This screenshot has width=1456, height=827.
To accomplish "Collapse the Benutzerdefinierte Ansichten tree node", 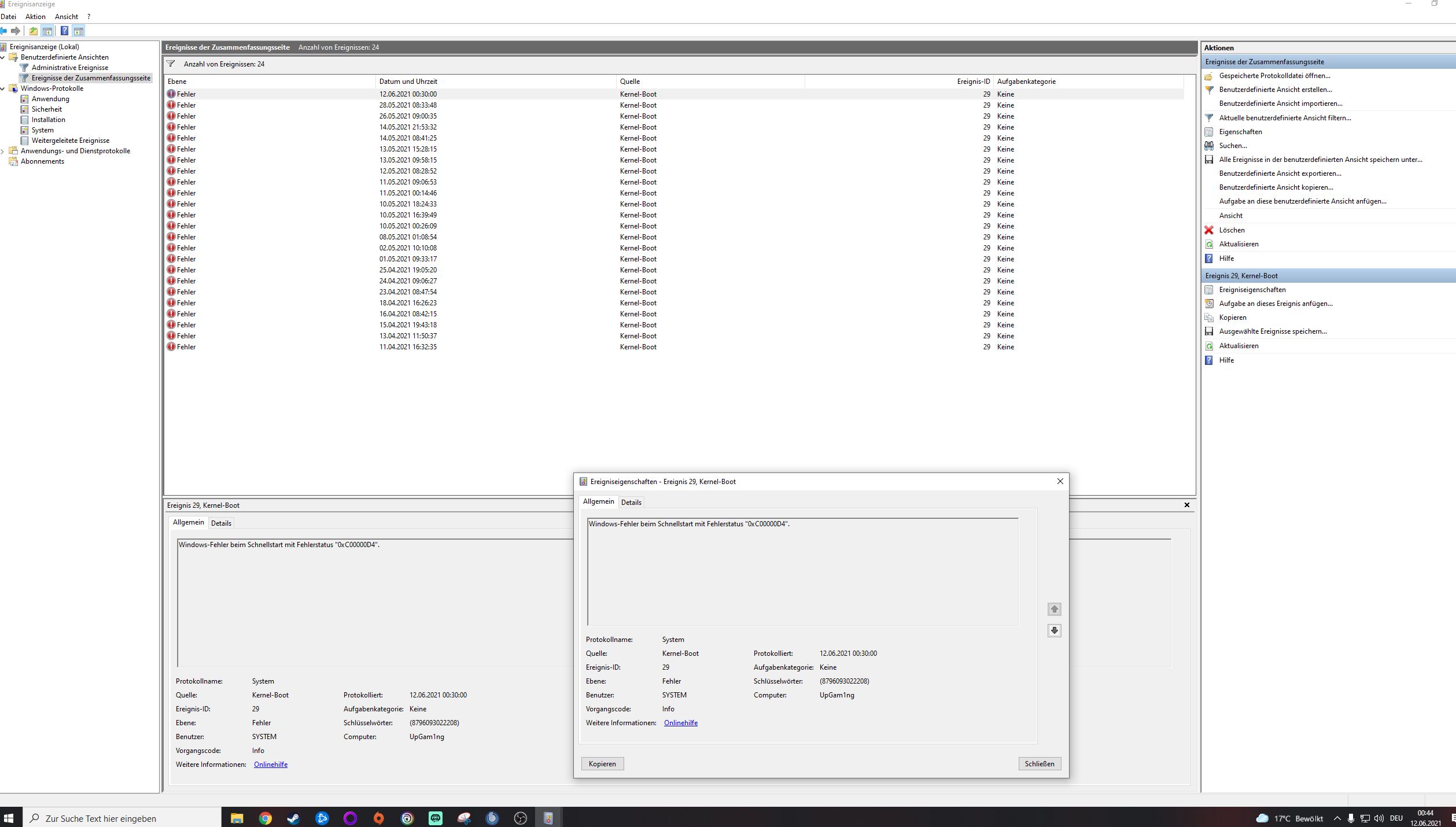I will pos(3,57).
